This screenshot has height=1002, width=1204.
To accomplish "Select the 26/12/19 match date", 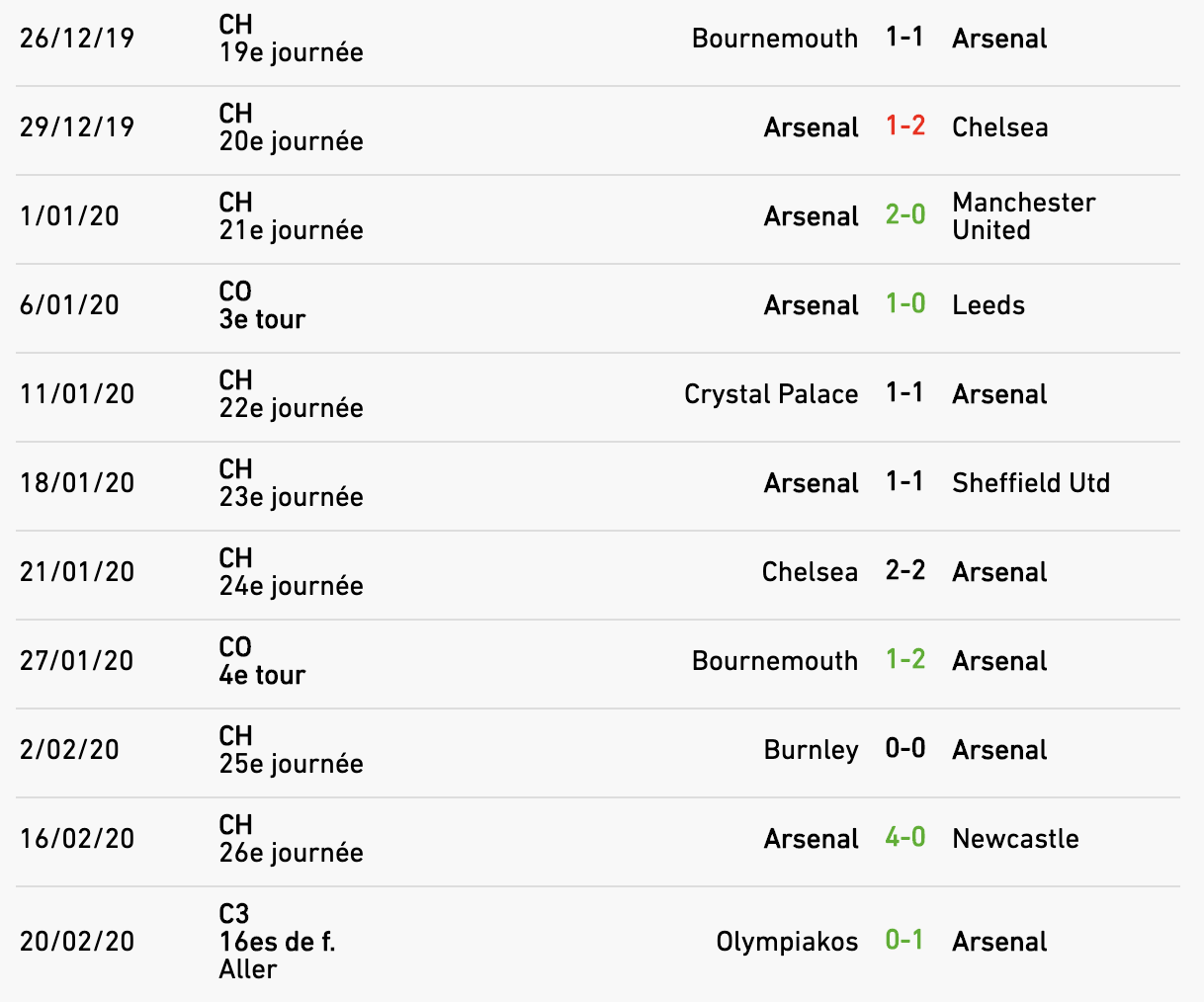I will click(x=77, y=39).
